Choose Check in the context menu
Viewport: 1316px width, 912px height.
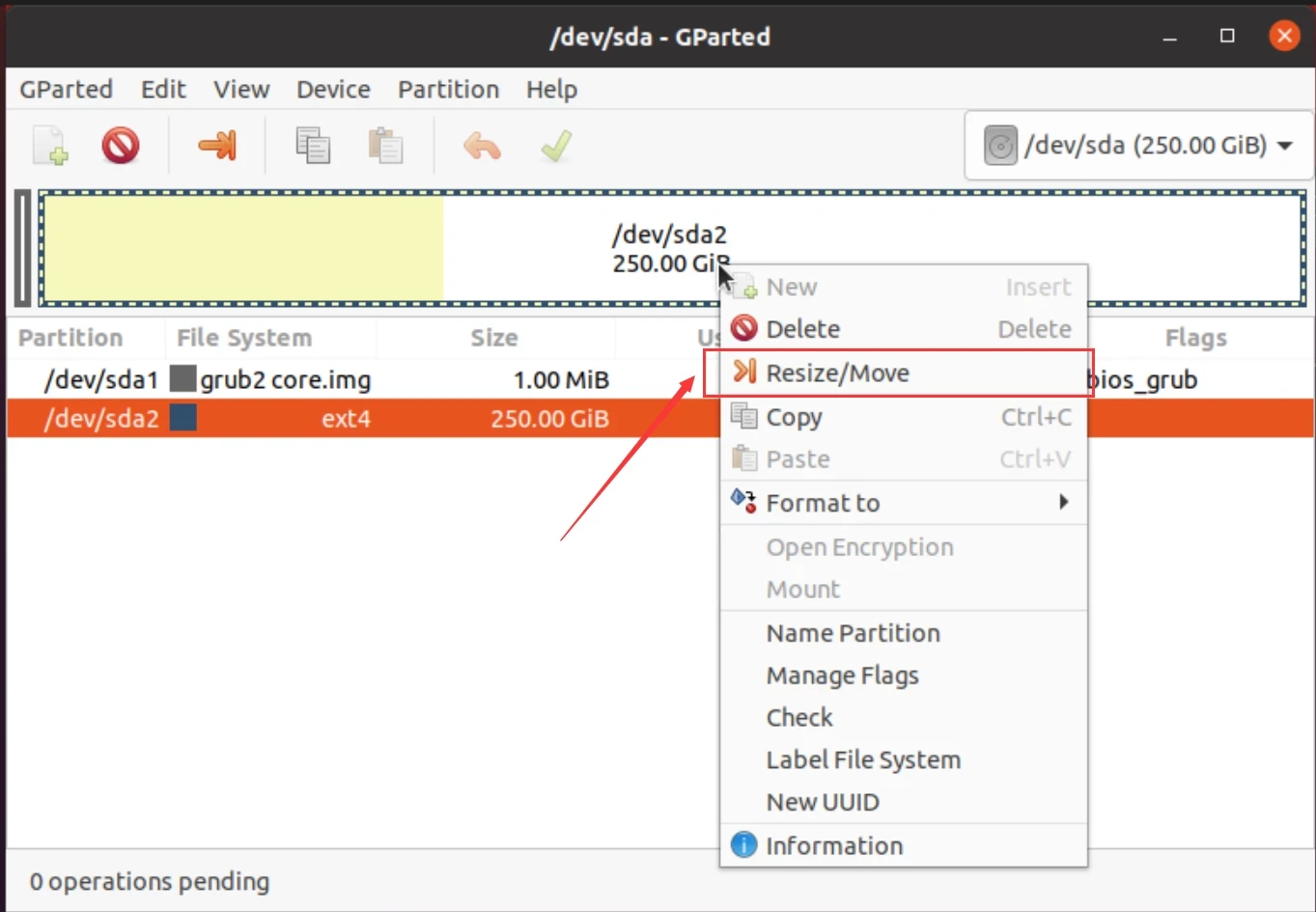point(904,717)
